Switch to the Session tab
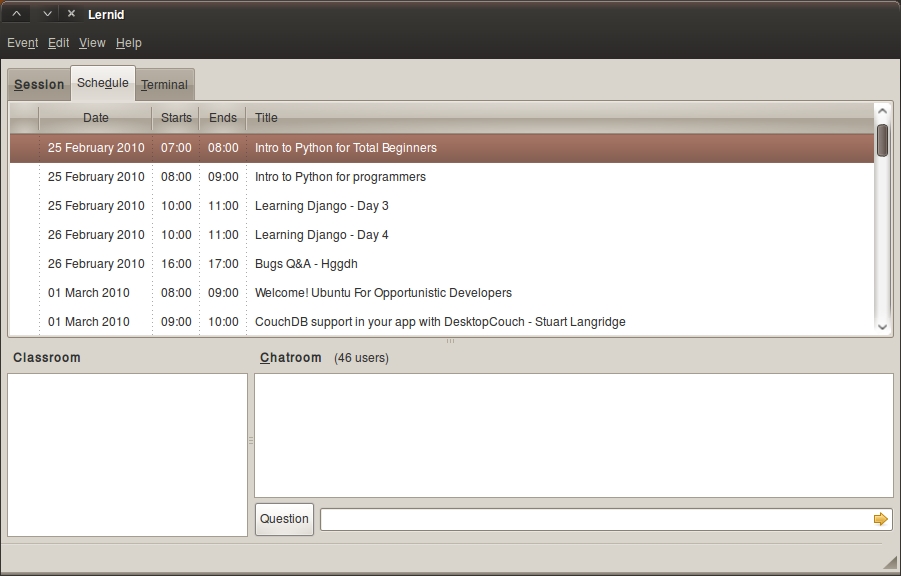This screenshot has height=576, width=901. tap(39, 85)
